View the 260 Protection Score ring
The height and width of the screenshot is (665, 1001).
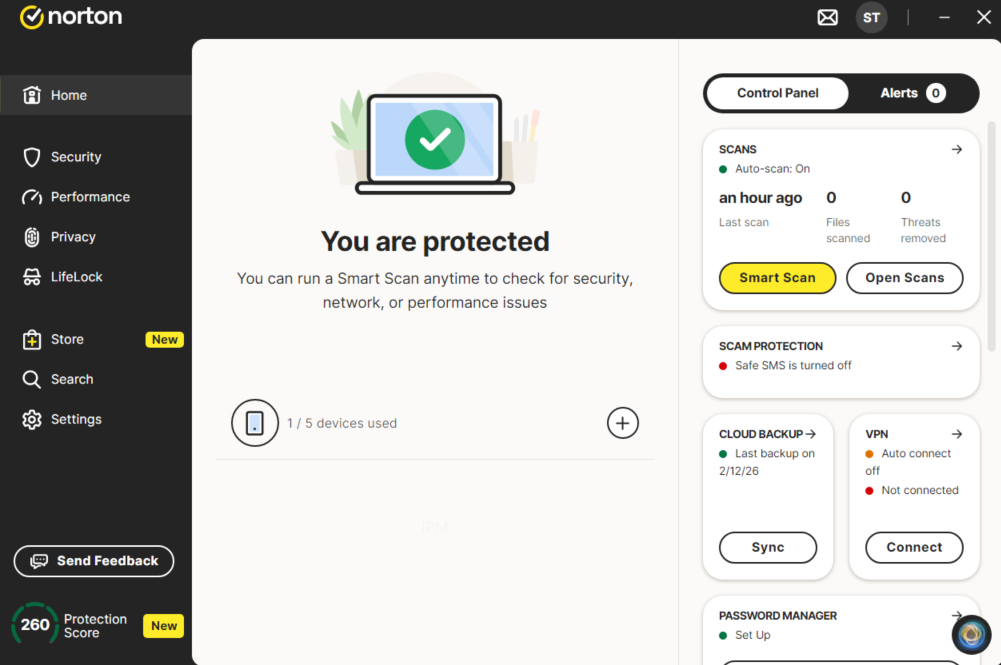tap(34, 624)
